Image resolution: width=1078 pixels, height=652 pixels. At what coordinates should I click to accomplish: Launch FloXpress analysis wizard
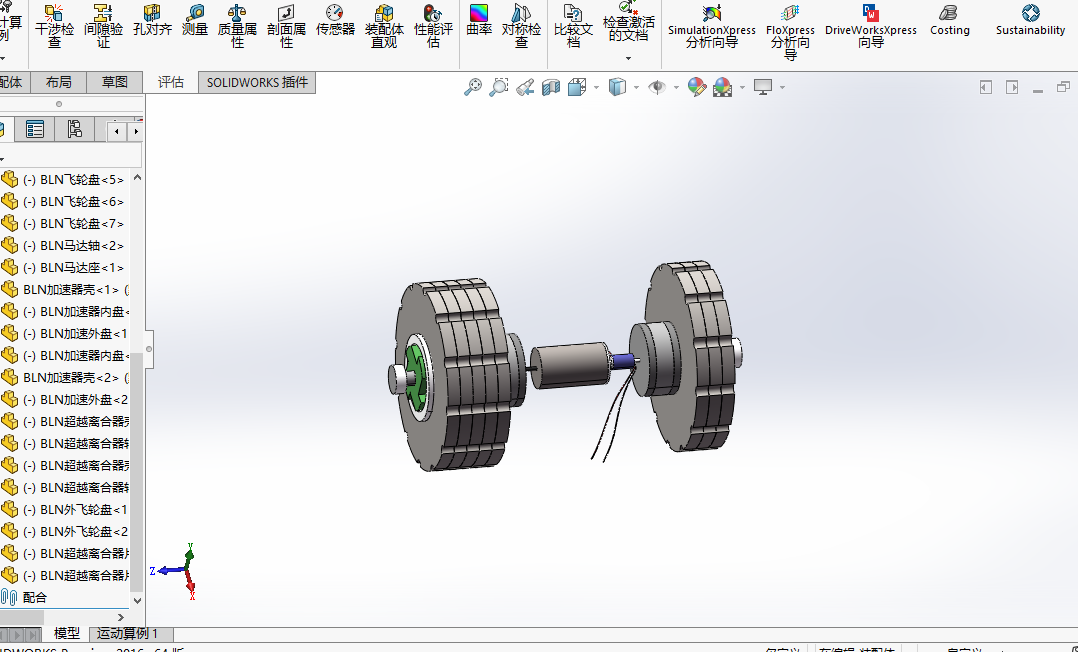pyautogui.click(x=790, y=32)
